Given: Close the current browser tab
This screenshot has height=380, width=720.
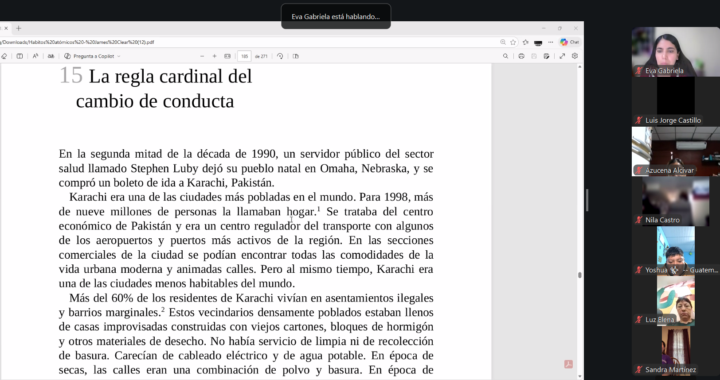Looking at the screenshot, I should tap(6, 28).
